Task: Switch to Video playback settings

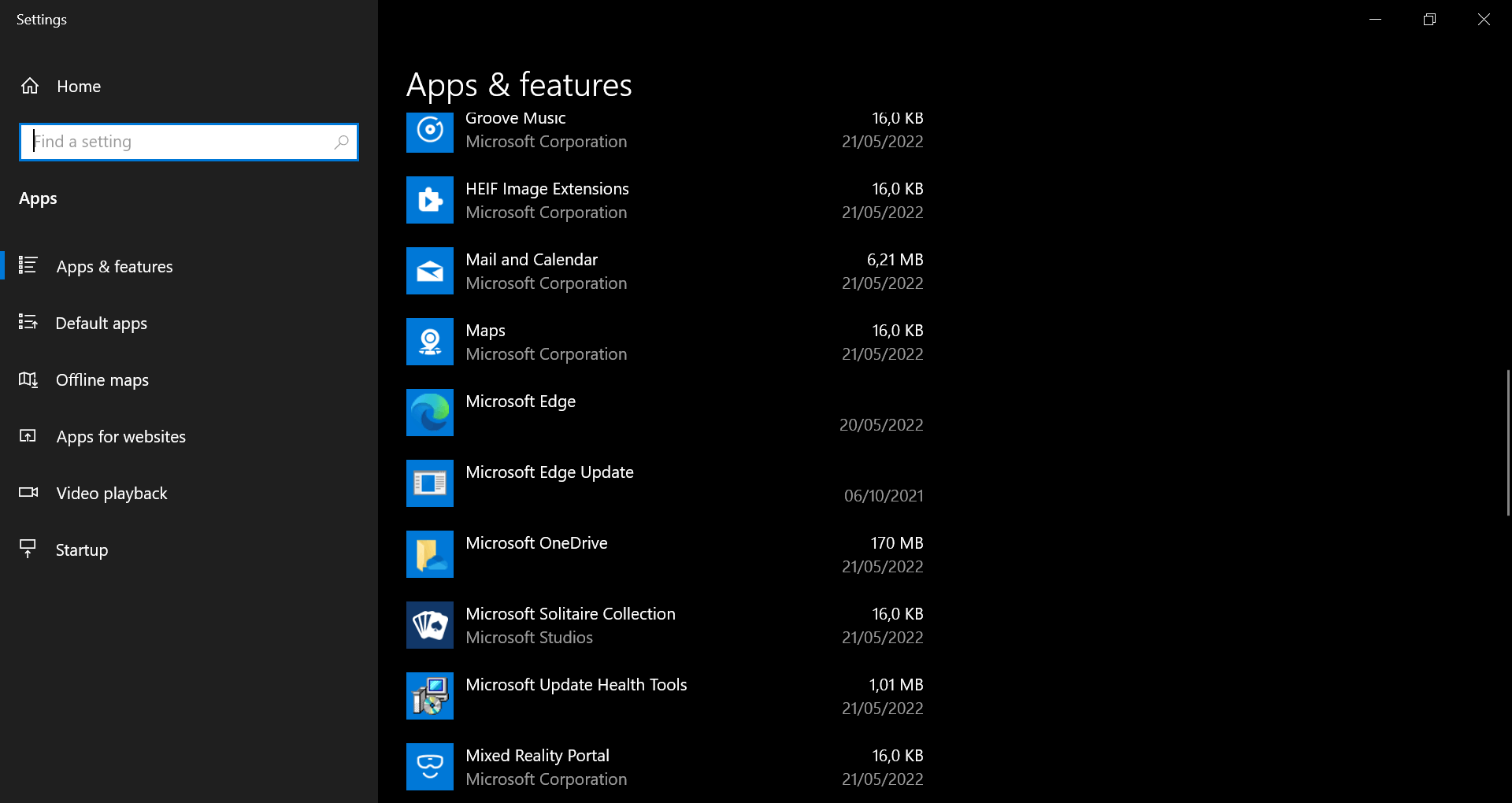Action: (x=189, y=493)
